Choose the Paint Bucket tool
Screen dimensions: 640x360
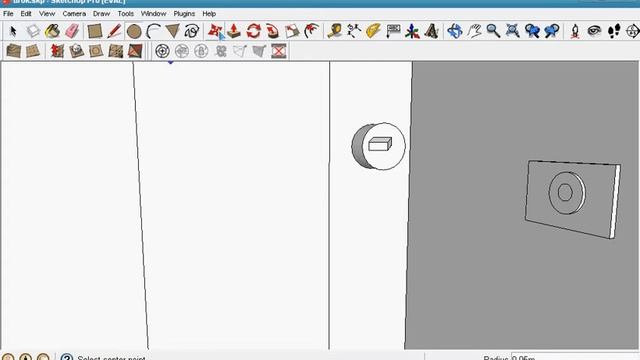pos(52,31)
